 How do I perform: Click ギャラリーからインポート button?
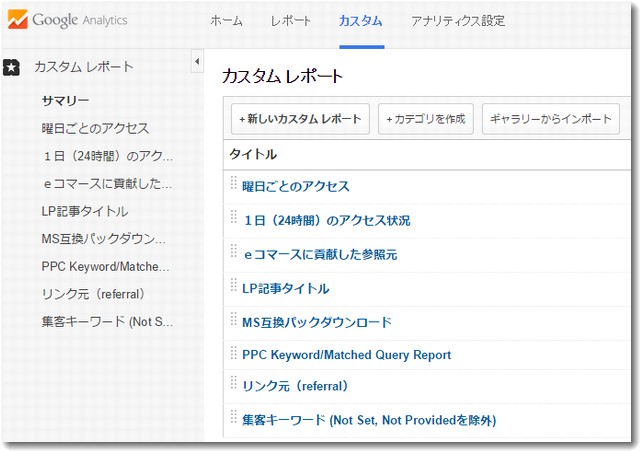(x=549, y=119)
